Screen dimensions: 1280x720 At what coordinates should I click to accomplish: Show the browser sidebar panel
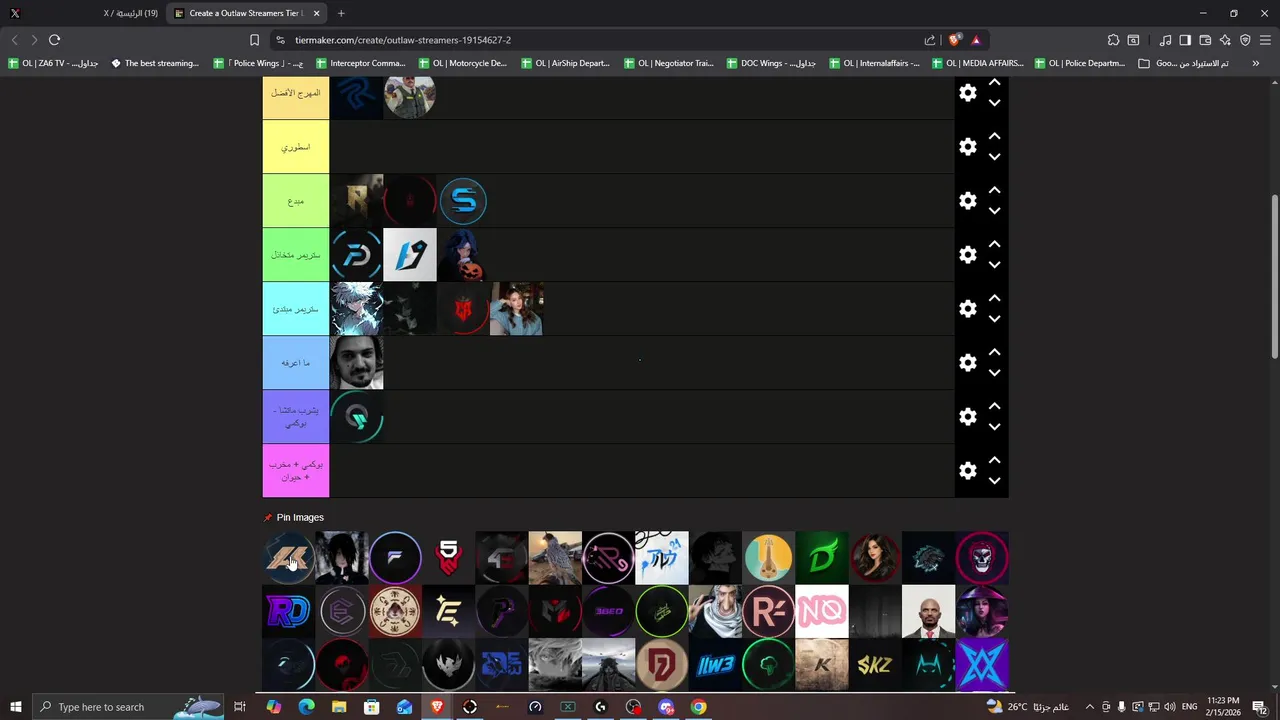point(1185,40)
